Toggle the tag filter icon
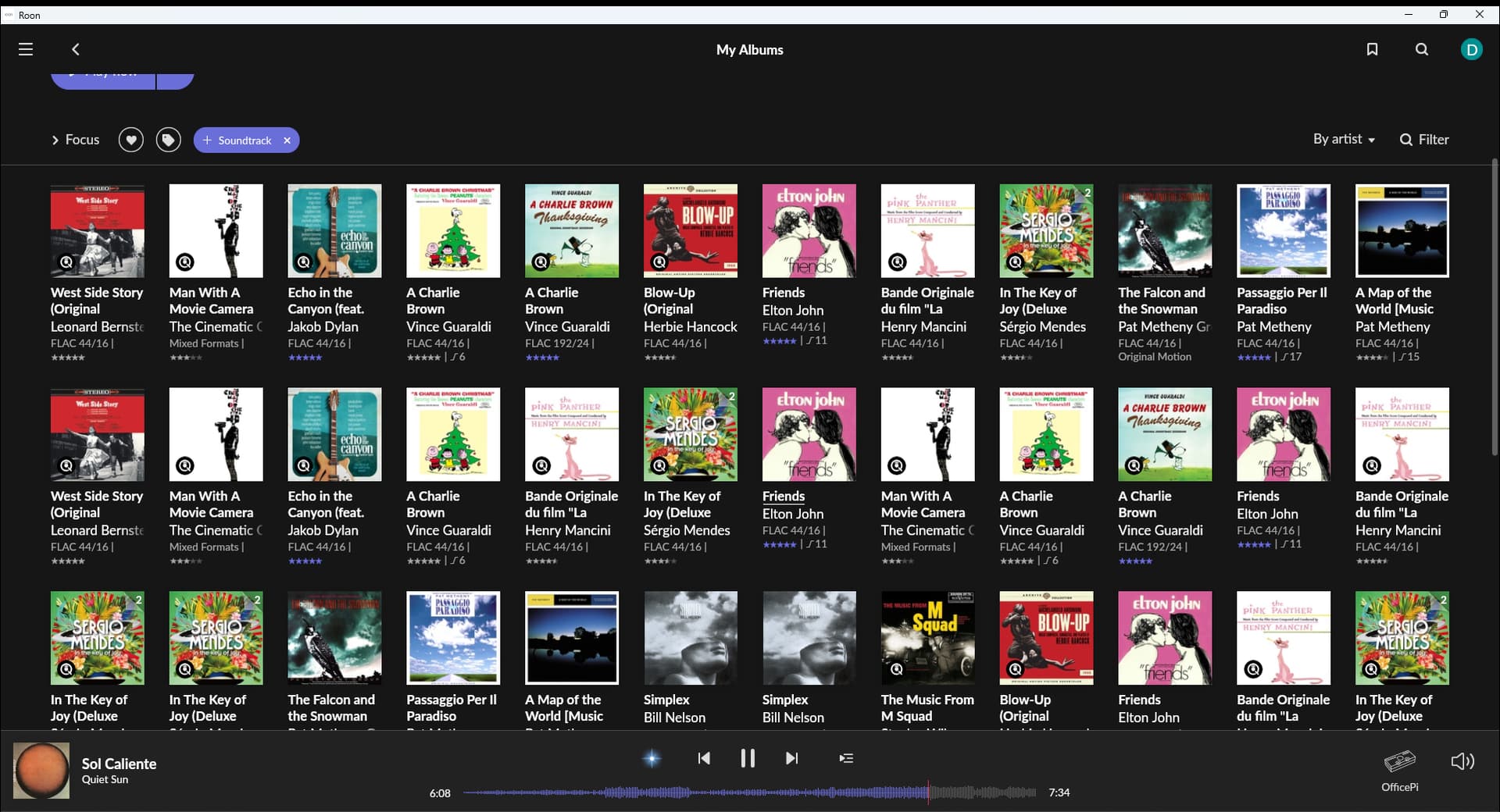 coord(169,140)
